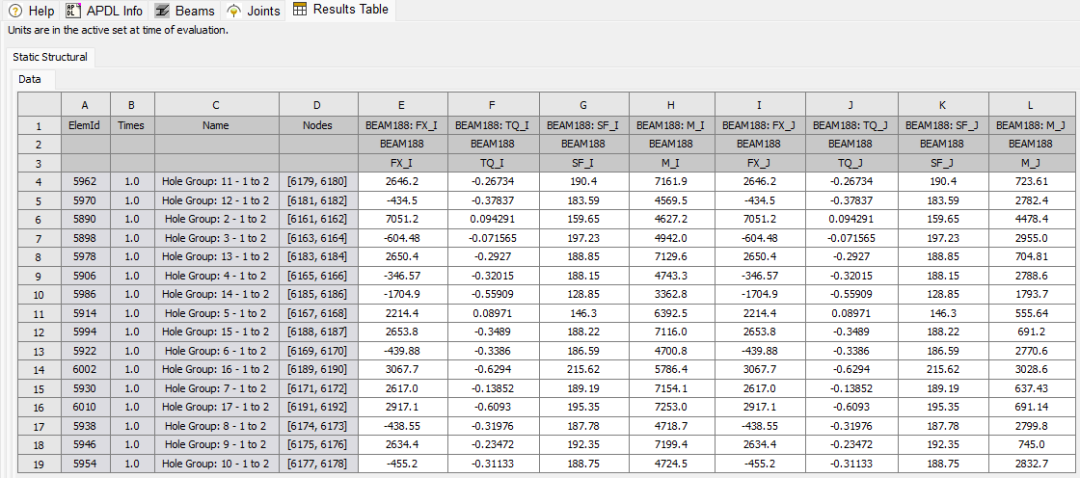Select cell Hole Group: 11 - 1 to 2

coord(216,182)
